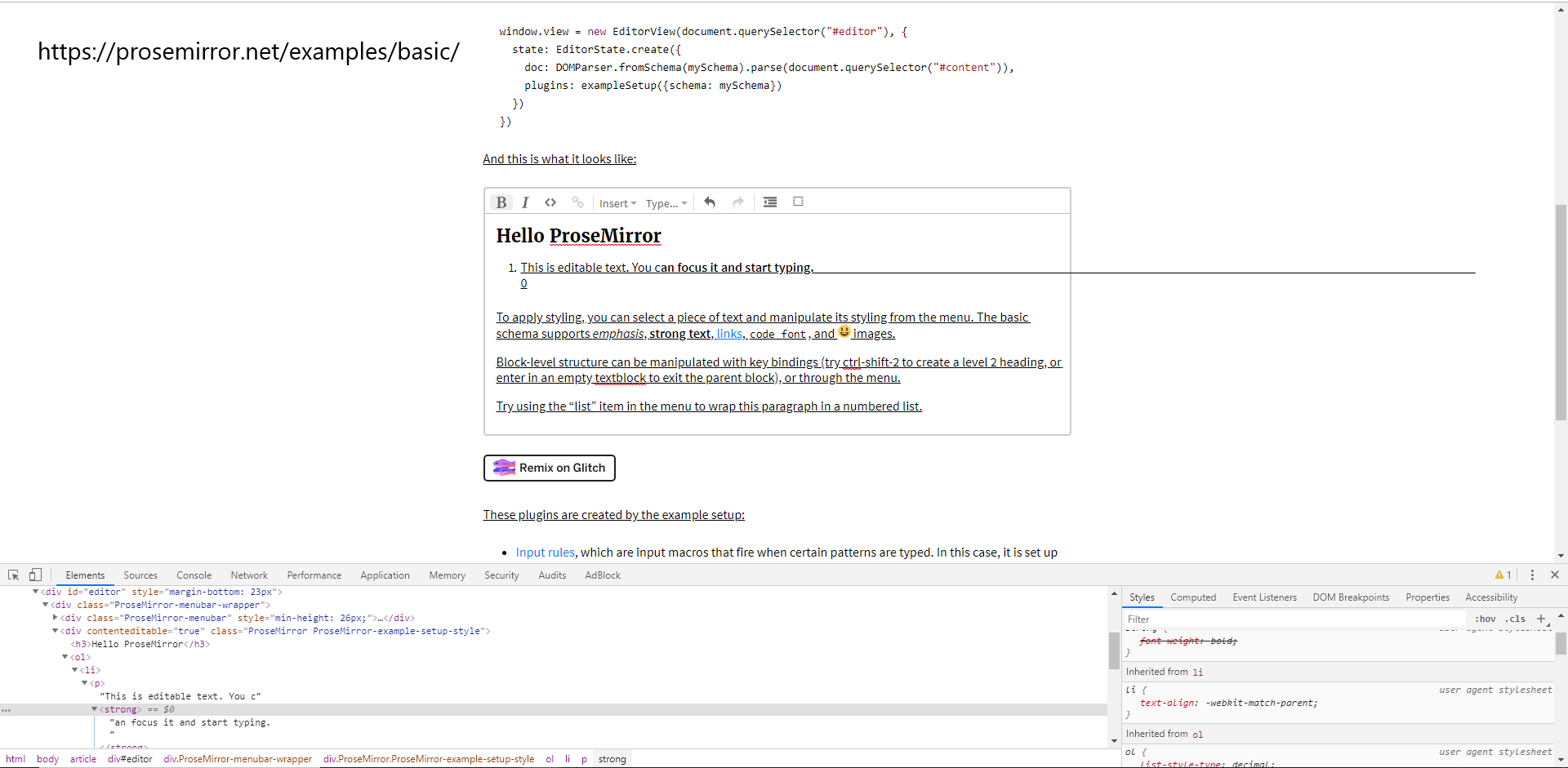Add new style rule with plus icon
1568x768 pixels.
point(1541,619)
